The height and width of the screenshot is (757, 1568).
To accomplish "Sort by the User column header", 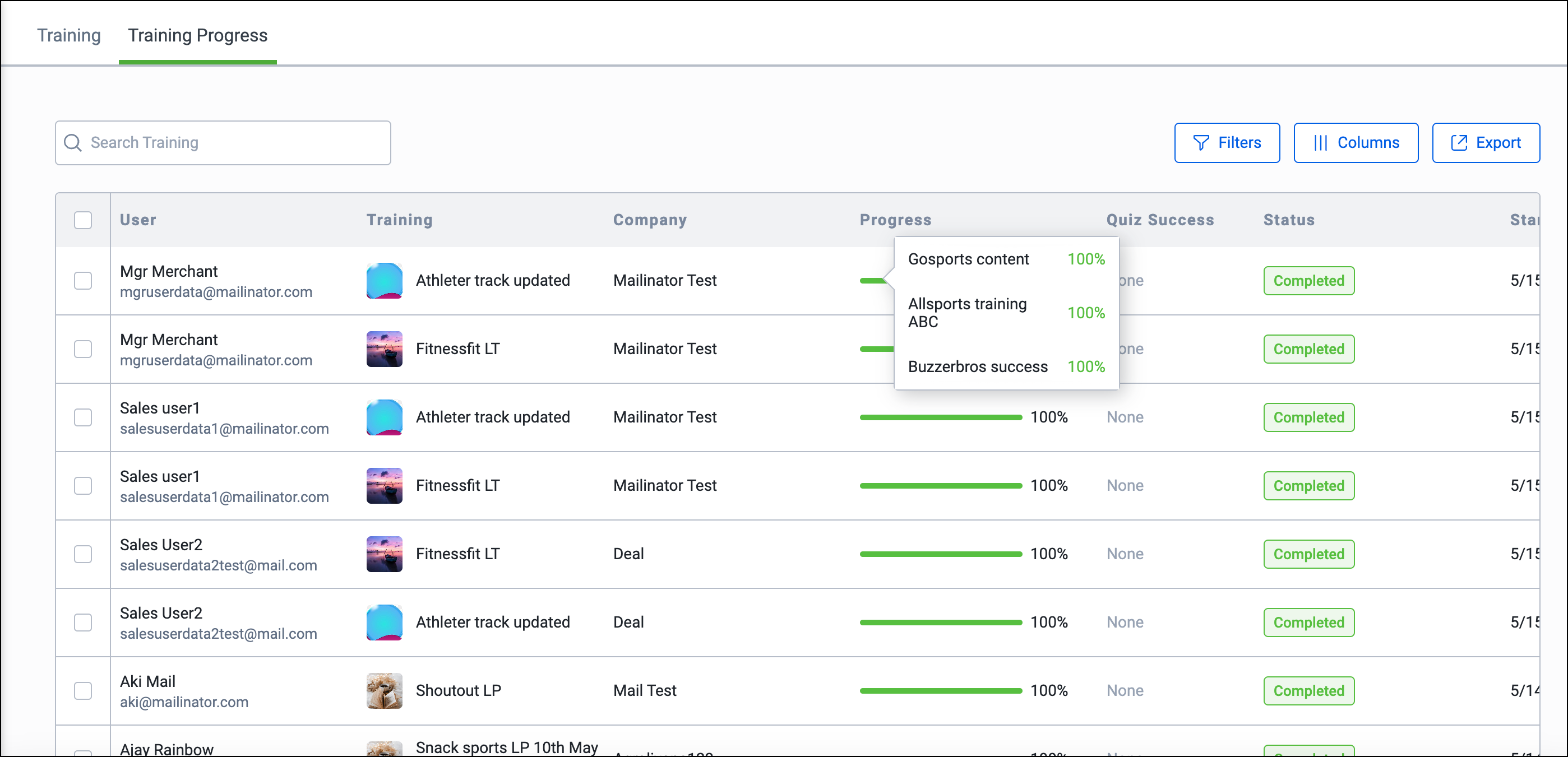I will [137, 220].
